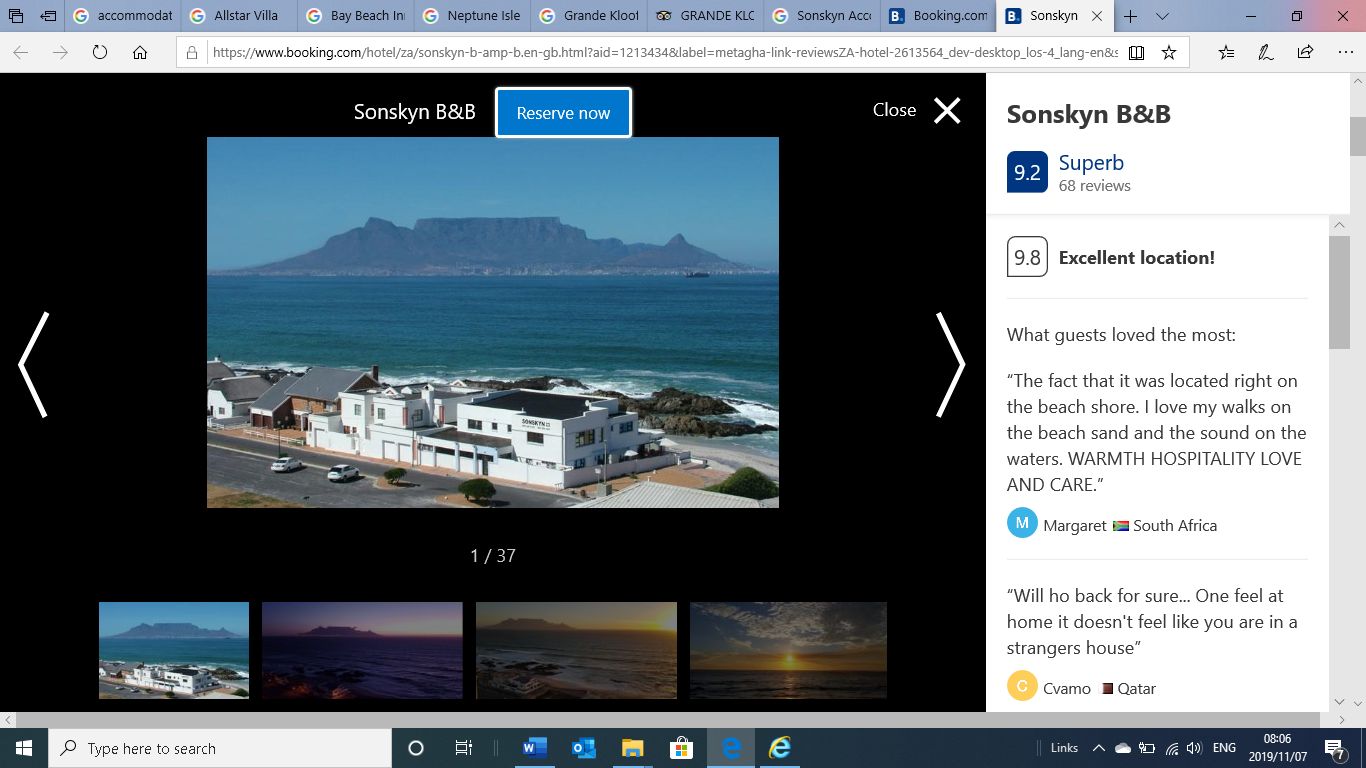The width and height of the screenshot is (1366, 768).
Task: Switch to the Allstar Villa tab
Action: tap(238, 16)
